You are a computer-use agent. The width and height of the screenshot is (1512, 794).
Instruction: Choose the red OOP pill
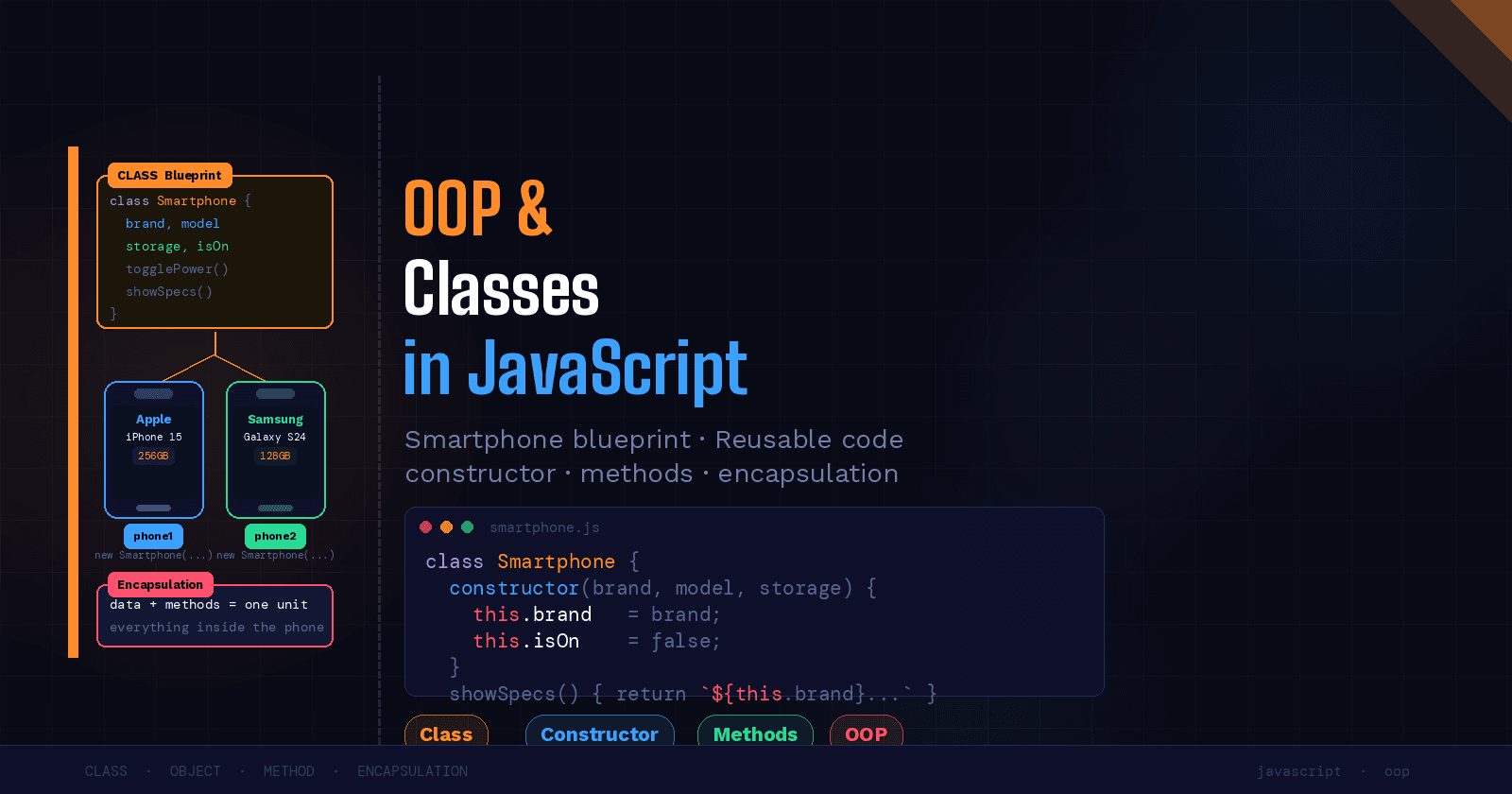(x=866, y=733)
